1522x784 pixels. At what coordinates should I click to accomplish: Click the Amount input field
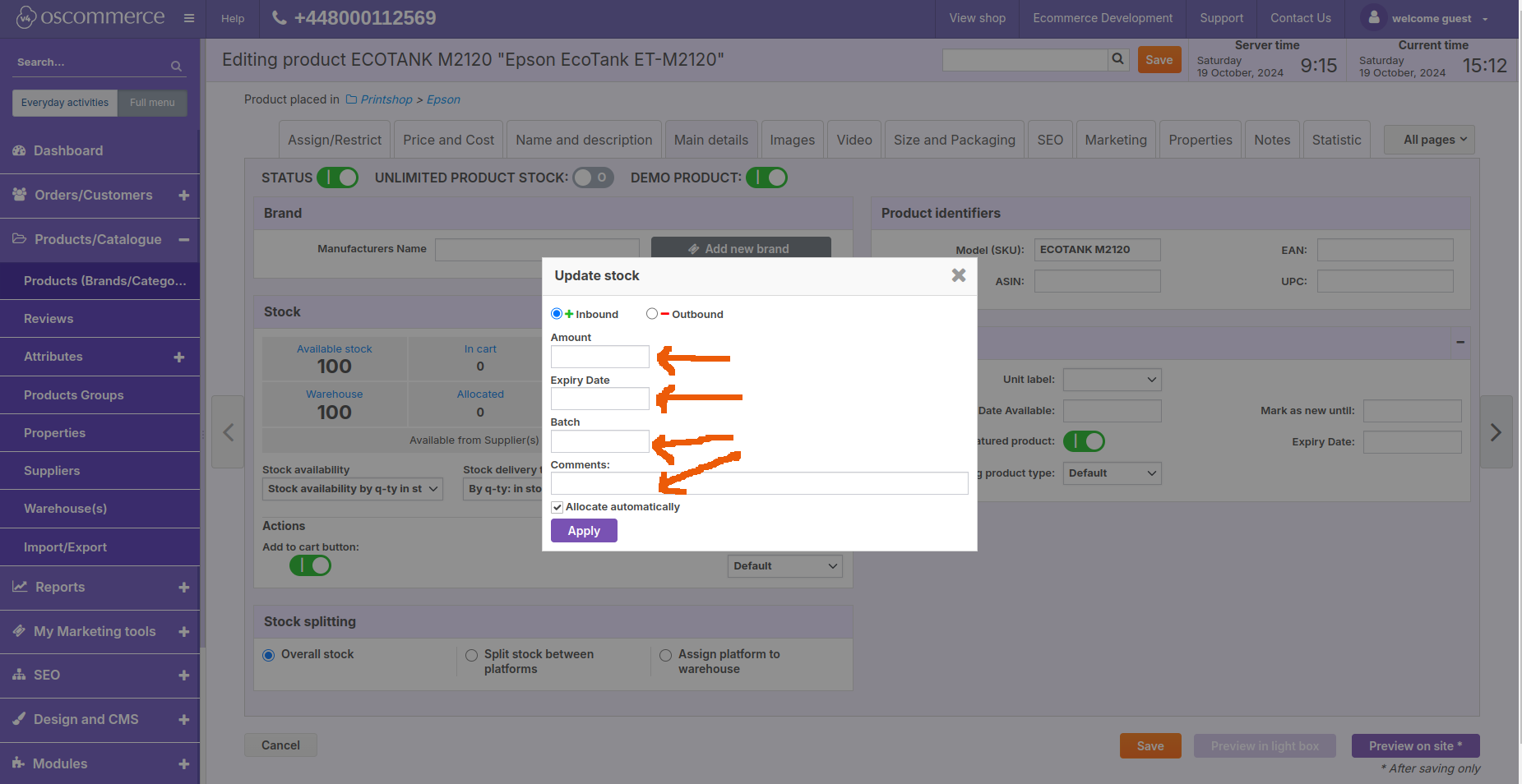[600, 357]
